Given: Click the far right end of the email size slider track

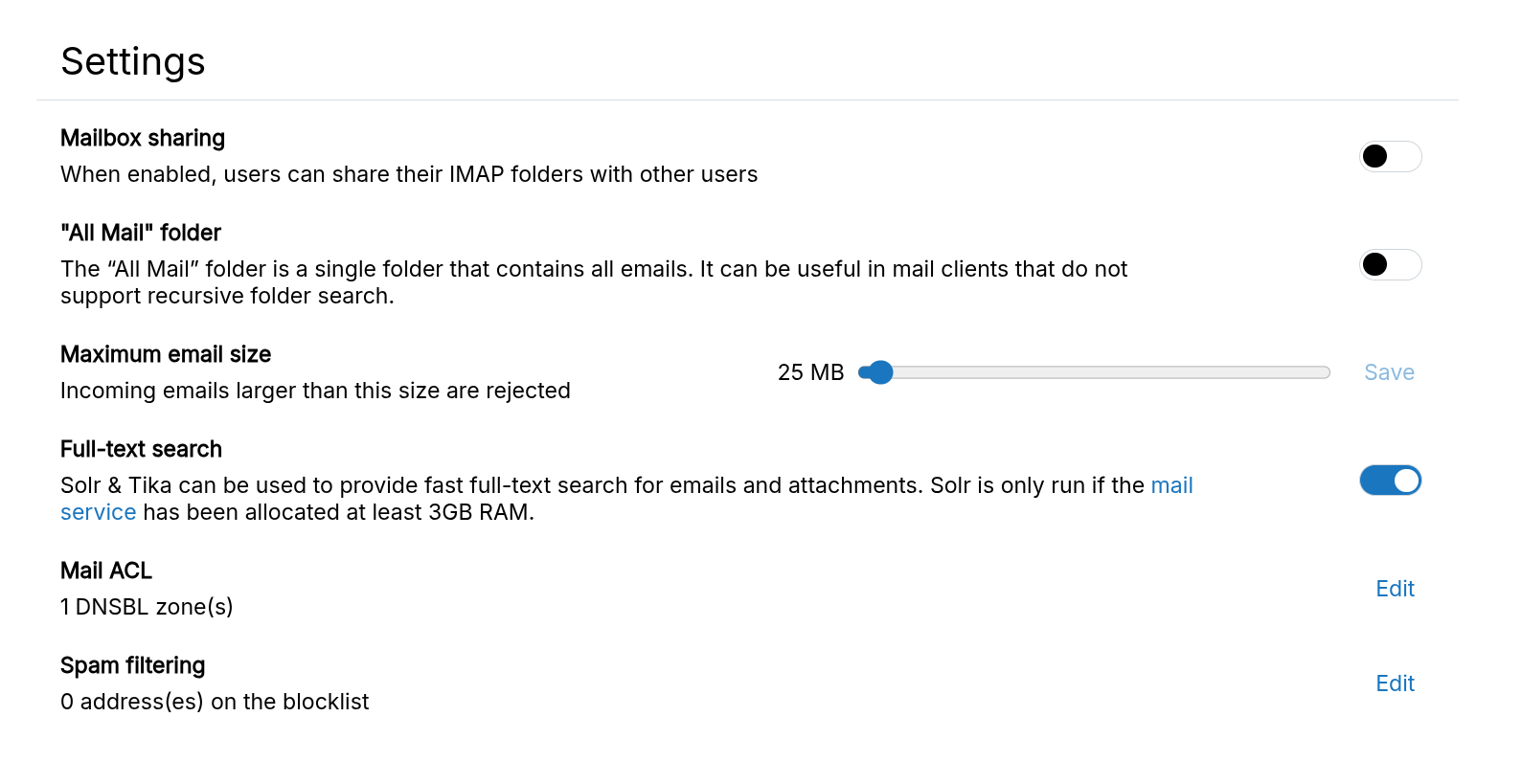Looking at the screenshot, I should coord(1326,372).
